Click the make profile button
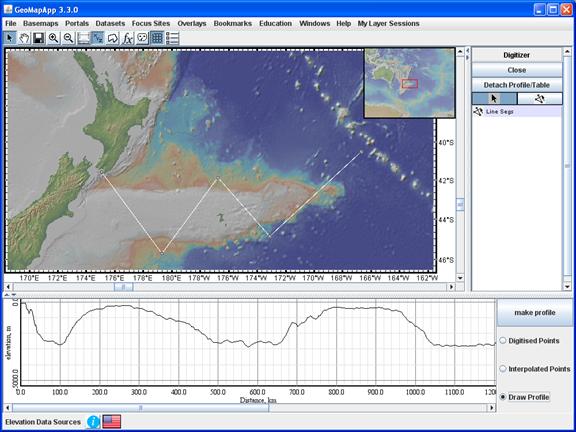This screenshot has height=432, width=576. pyautogui.click(x=534, y=313)
